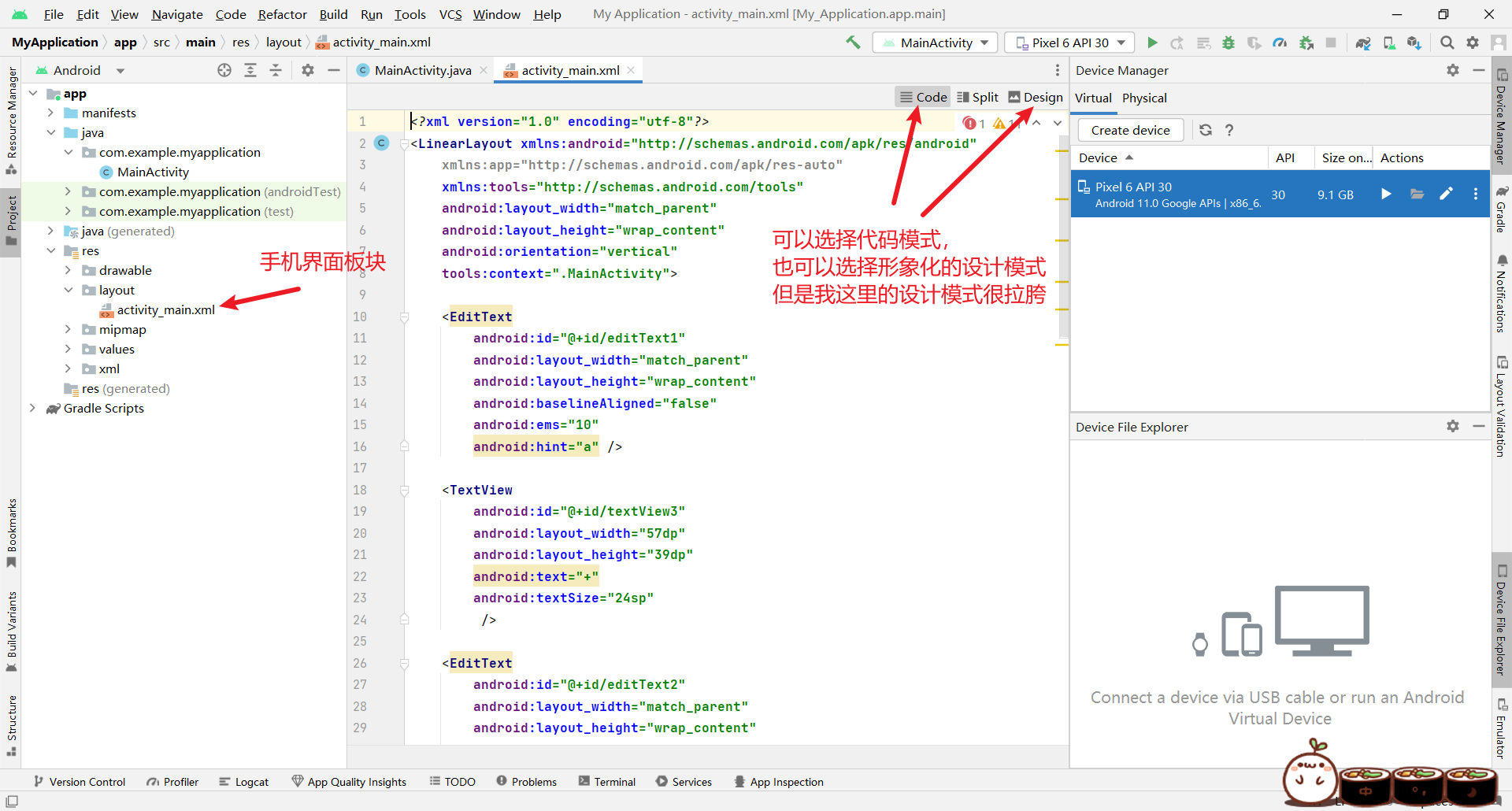Toggle the Resource Manager side panel
The image size is (1512, 811).
point(11,120)
